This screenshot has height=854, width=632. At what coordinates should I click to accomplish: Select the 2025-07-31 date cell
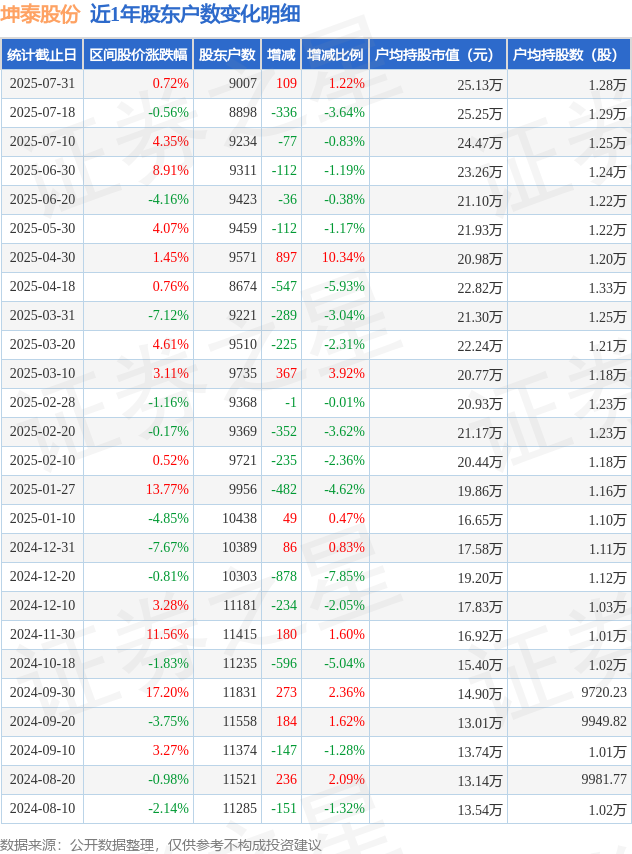(x=42, y=83)
